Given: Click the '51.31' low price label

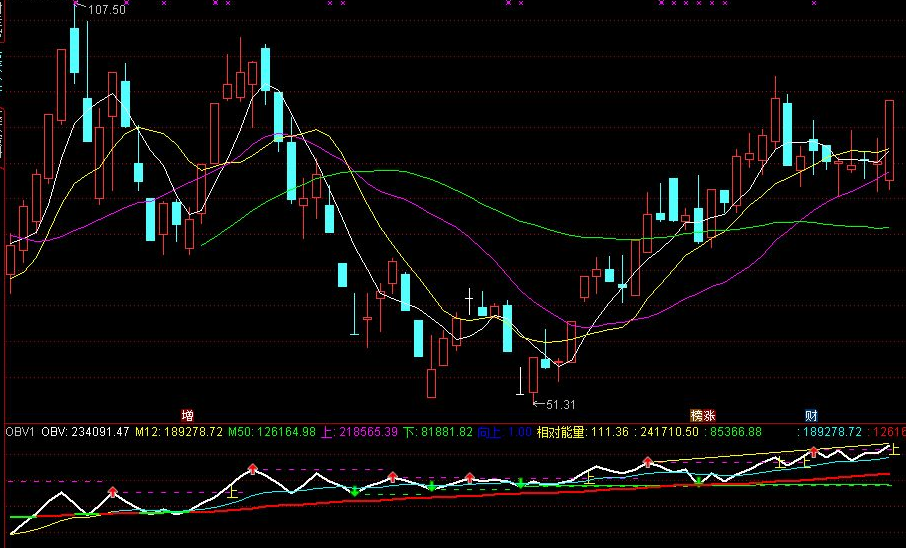Looking at the screenshot, I should [x=560, y=405].
